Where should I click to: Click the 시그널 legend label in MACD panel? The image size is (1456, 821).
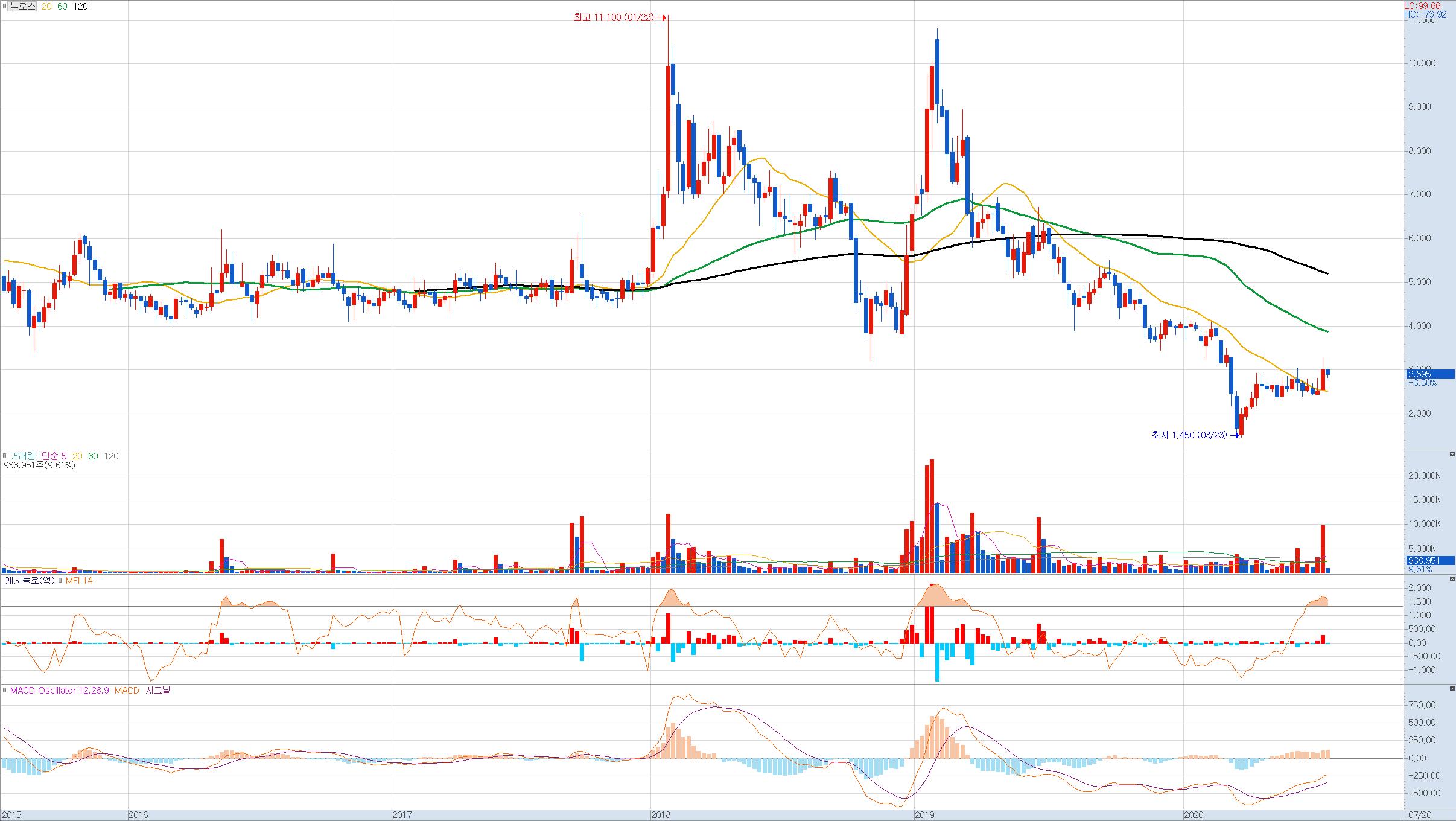click(158, 691)
